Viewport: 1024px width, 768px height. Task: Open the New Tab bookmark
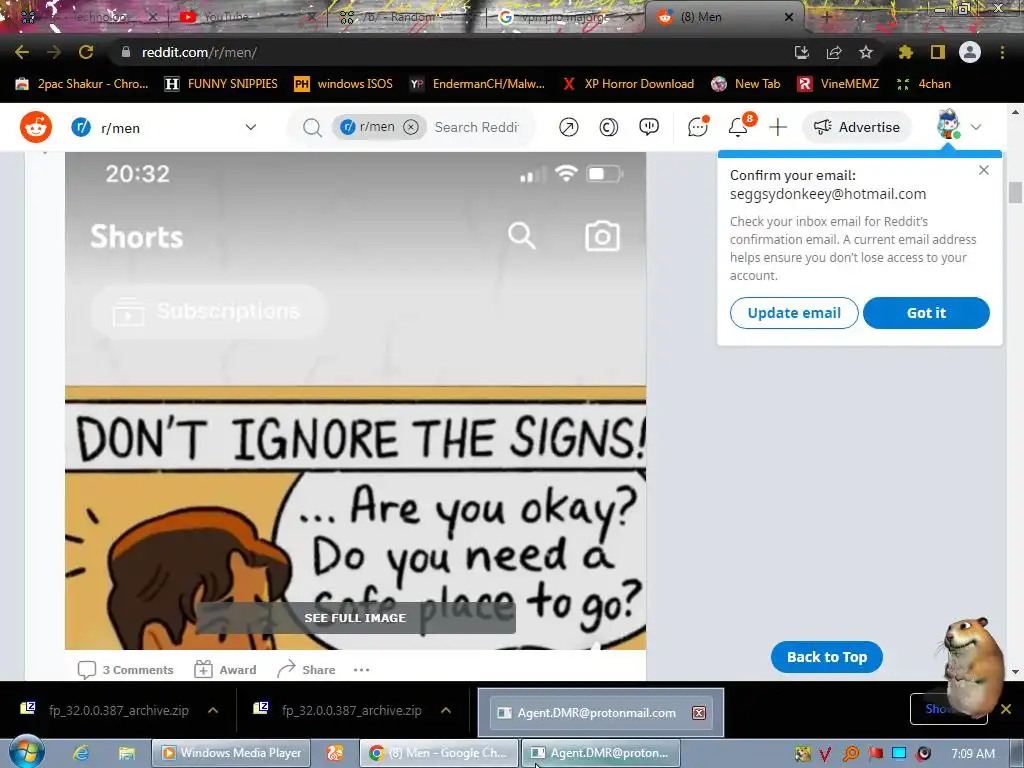click(x=746, y=84)
